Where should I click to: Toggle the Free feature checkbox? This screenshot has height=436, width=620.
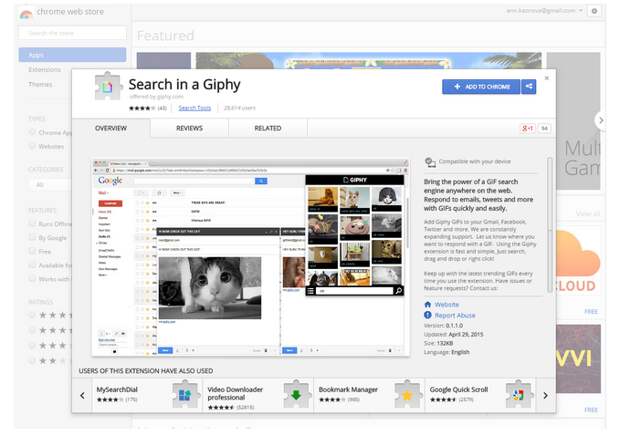pyautogui.click(x=32, y=251)
